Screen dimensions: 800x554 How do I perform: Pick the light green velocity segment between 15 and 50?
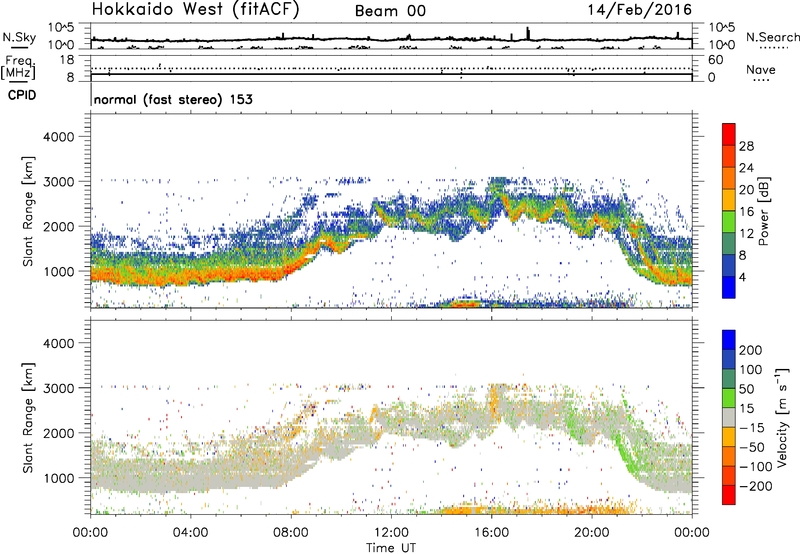pyautogui.click(x=729, y=398)
